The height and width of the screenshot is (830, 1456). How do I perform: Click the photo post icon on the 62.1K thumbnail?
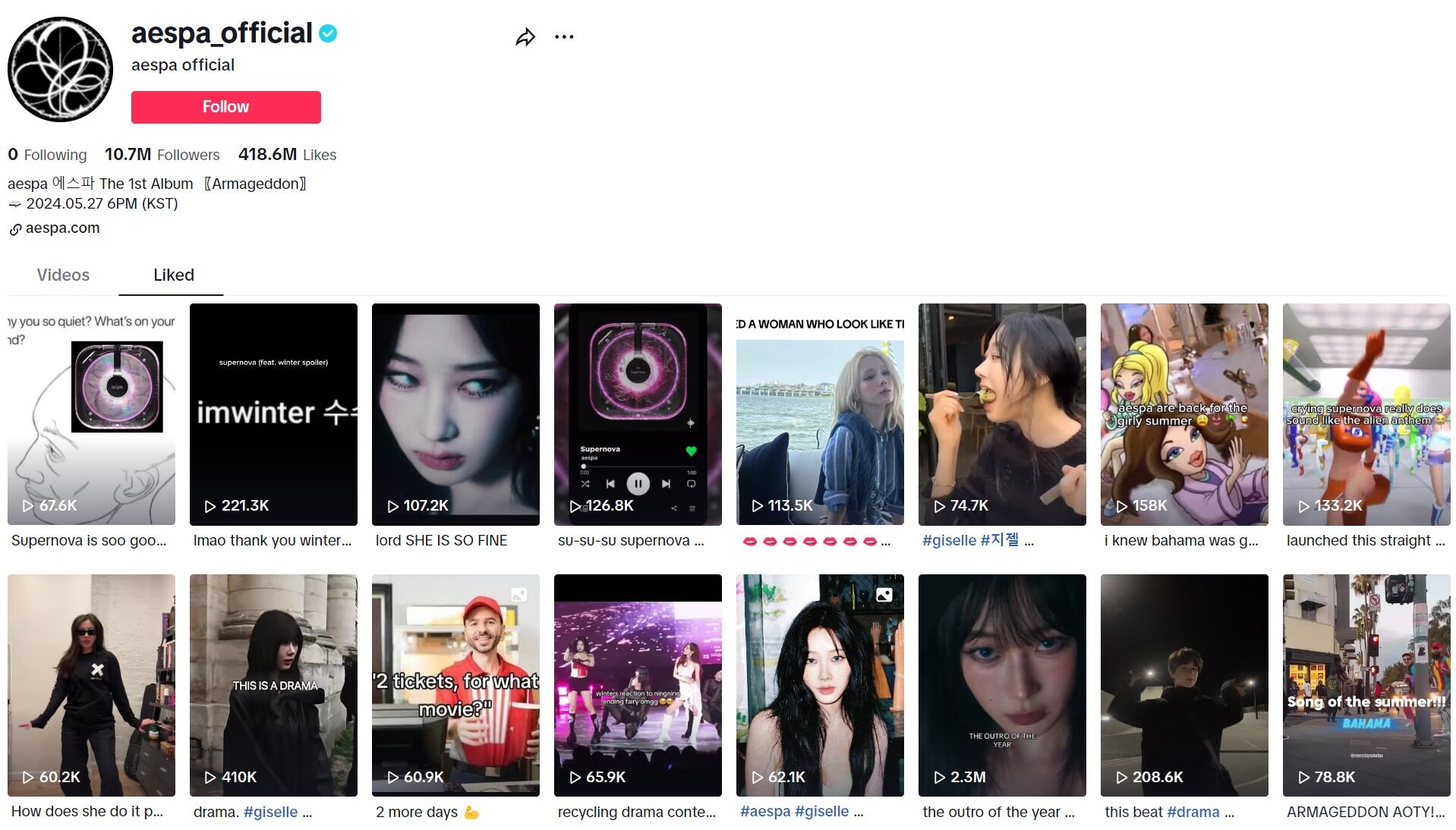pyautogui.click(x=884, y=595)
